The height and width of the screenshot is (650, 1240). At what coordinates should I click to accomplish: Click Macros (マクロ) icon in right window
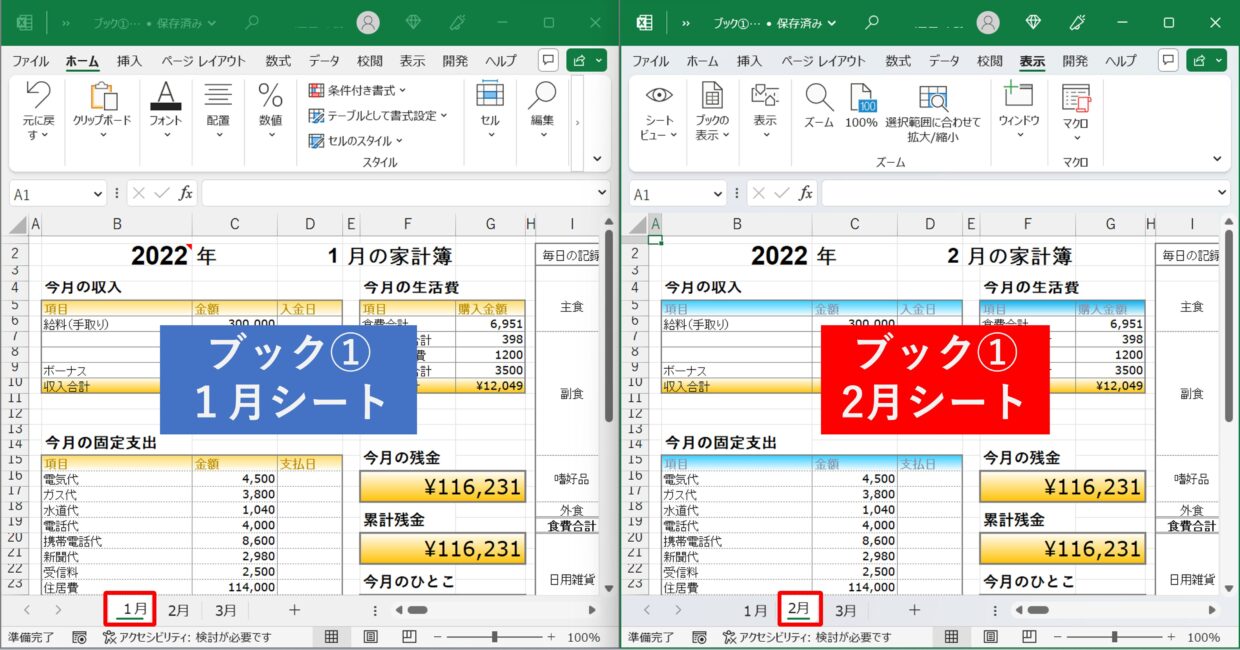coord(1076,97)
